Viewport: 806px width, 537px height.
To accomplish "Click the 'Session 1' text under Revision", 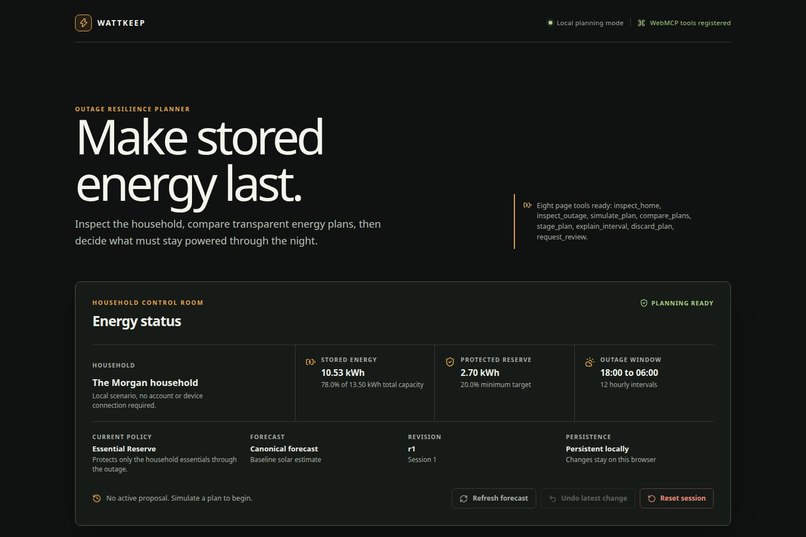I will click(422, 459).
